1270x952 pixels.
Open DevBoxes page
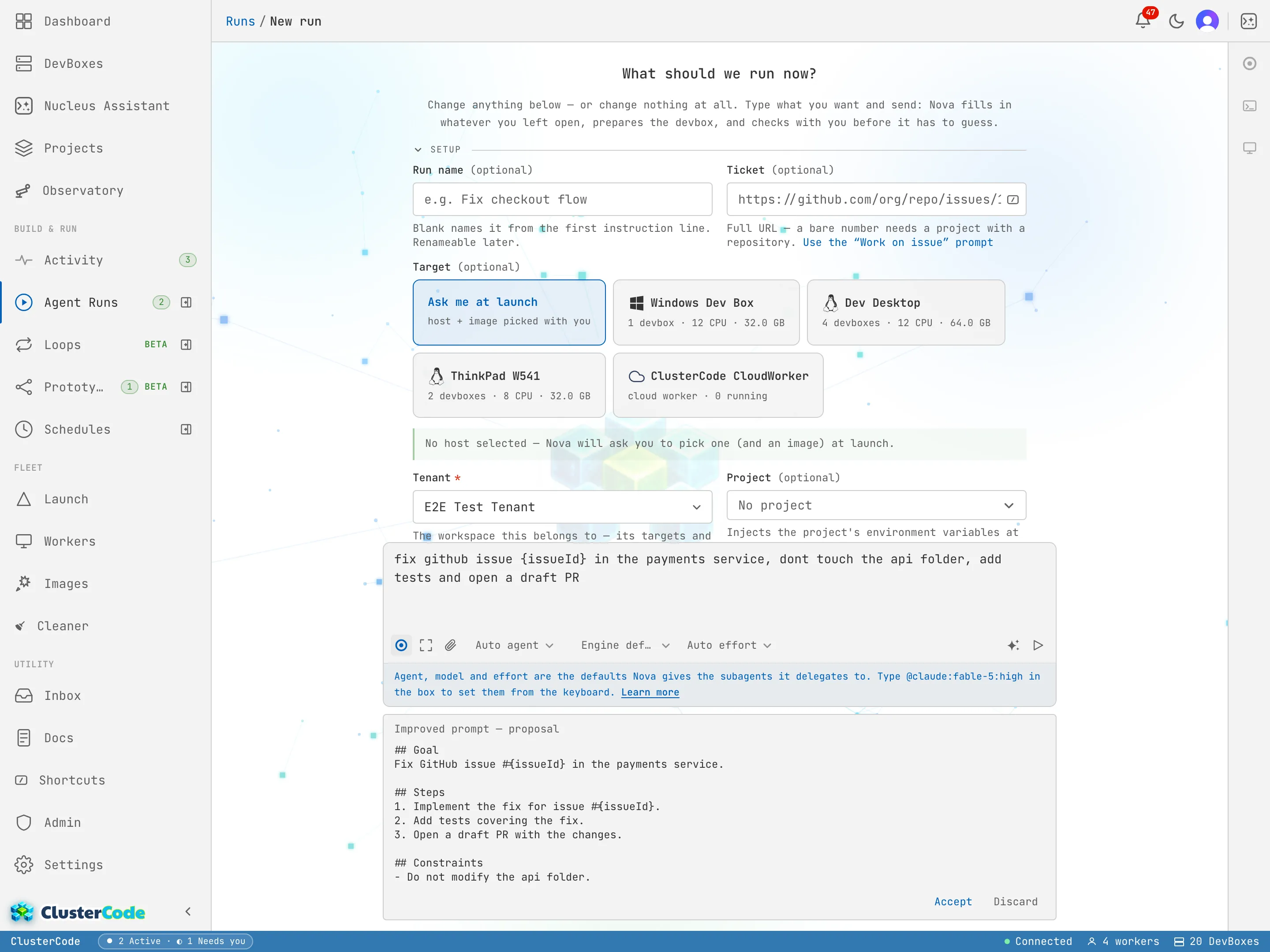pyautogui.click(x=106, y=64)
